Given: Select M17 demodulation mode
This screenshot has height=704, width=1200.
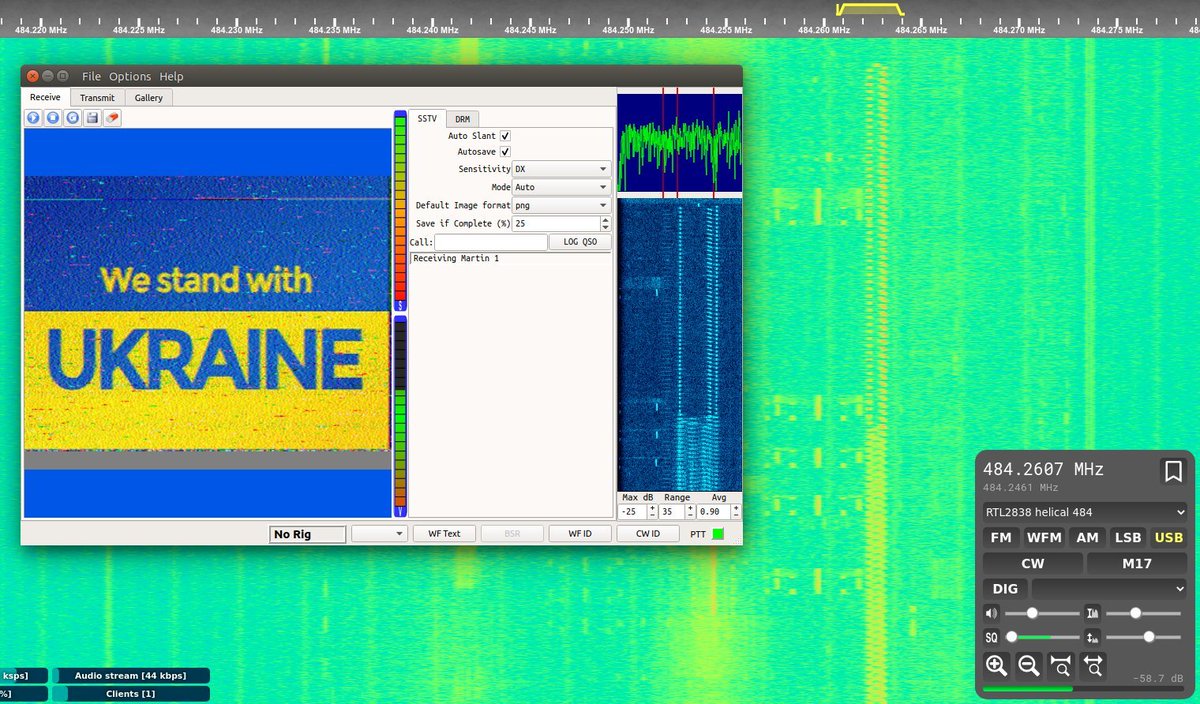Looking at the screenshot, I should (x=1137, y=563).
